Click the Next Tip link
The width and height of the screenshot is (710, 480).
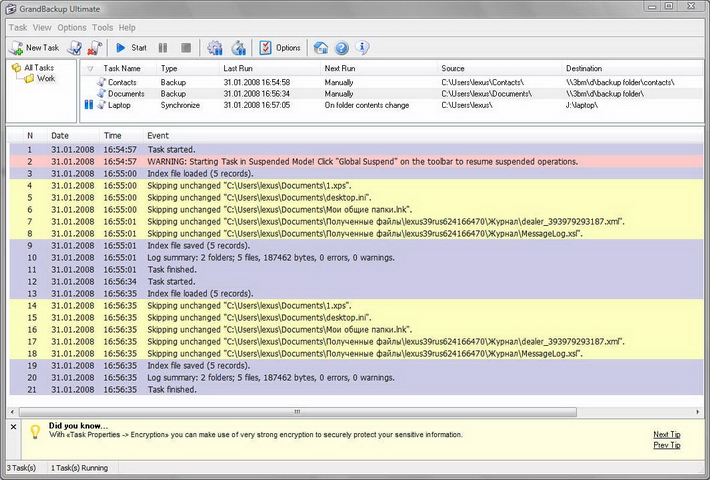(666, 434)
